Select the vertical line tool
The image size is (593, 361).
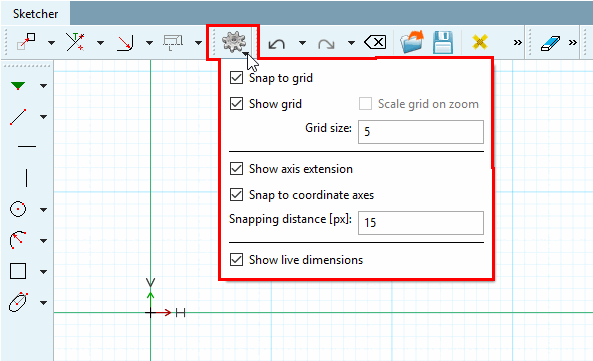pyautogui.click(x=26, y=178)
